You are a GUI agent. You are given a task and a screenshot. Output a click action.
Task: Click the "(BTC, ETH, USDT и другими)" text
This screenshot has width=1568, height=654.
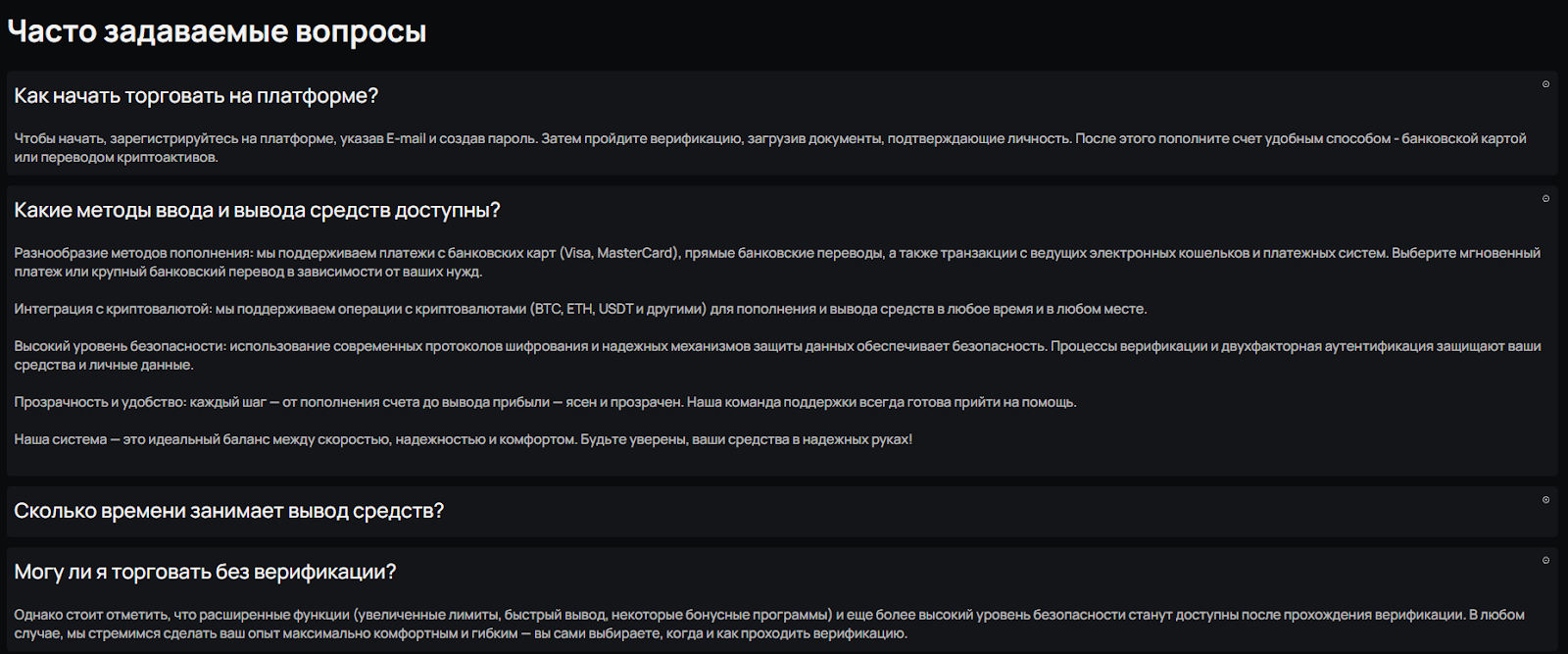coord(618,309)
